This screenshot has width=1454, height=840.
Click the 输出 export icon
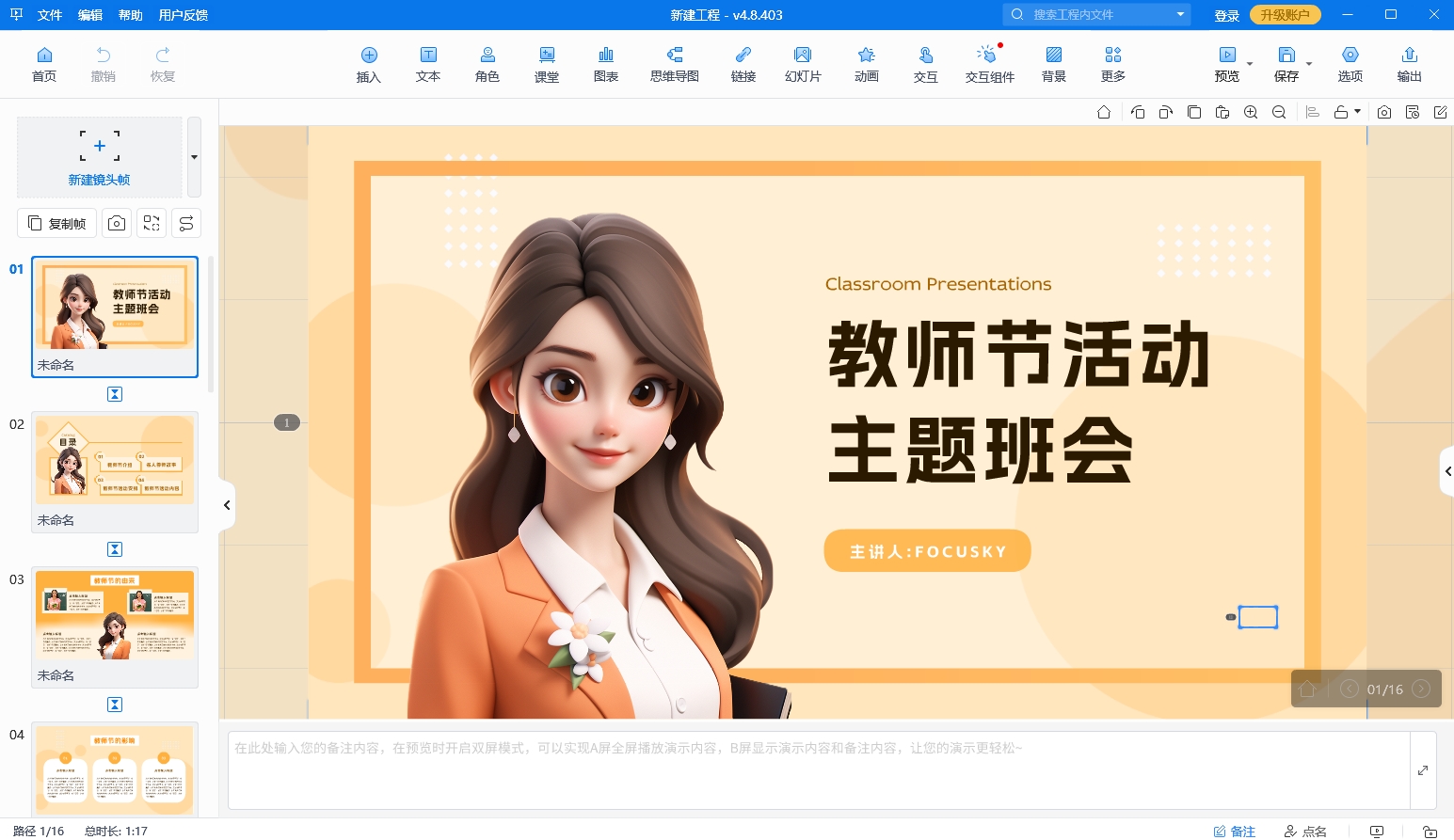1410,55
